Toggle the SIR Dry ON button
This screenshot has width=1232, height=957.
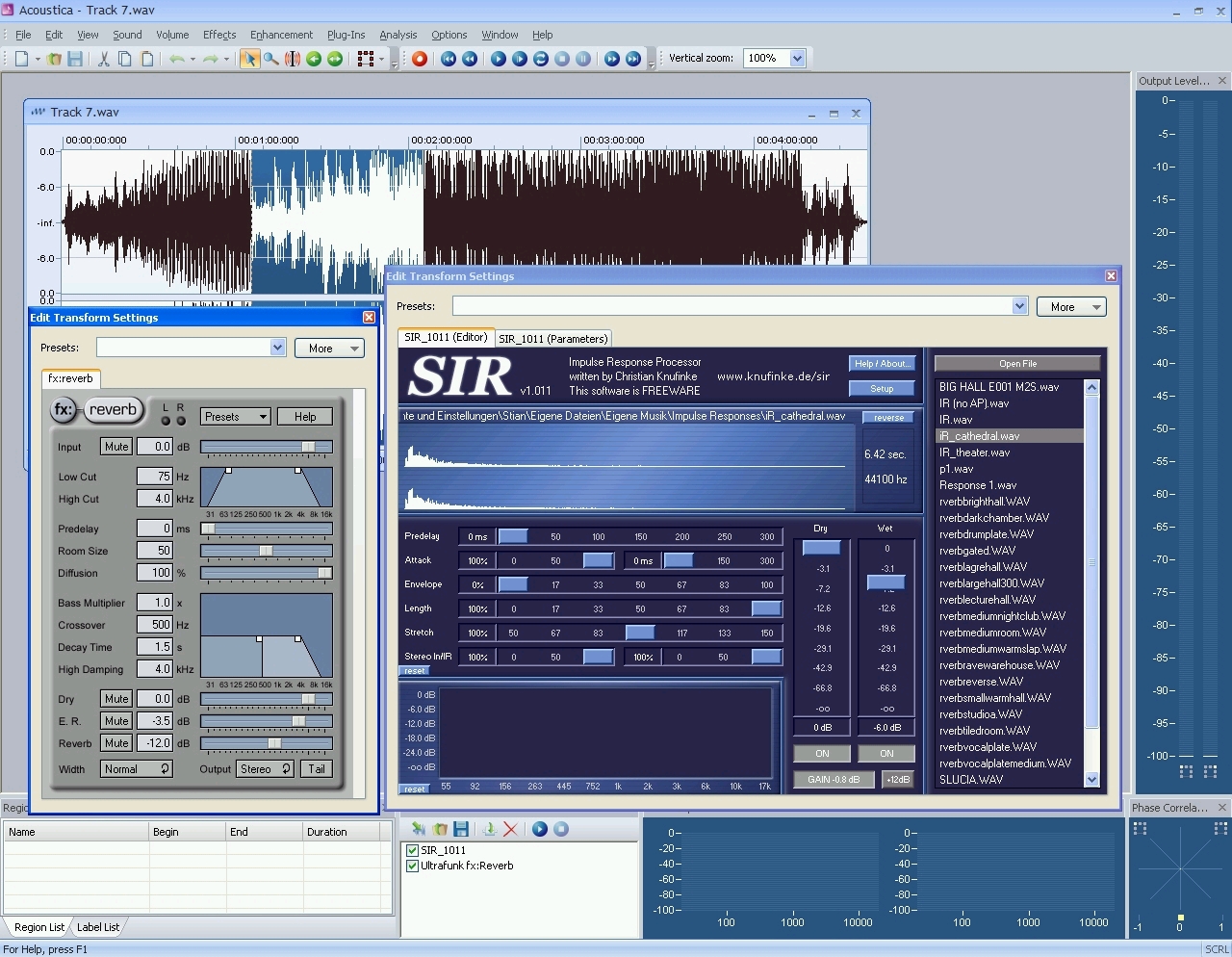(x=822, y=754)
